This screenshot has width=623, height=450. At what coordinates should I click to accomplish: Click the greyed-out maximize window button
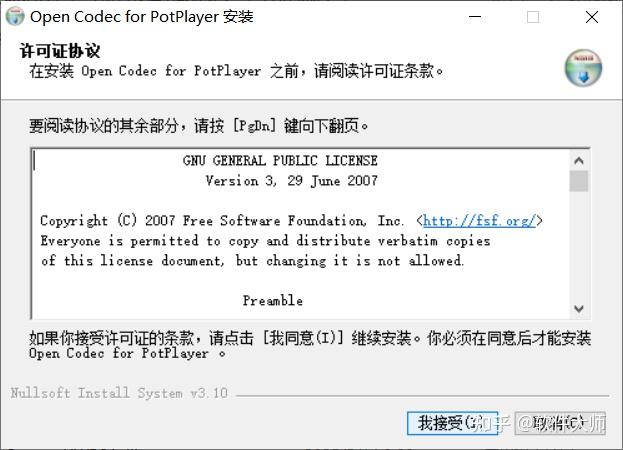click(x=533, y=17)
